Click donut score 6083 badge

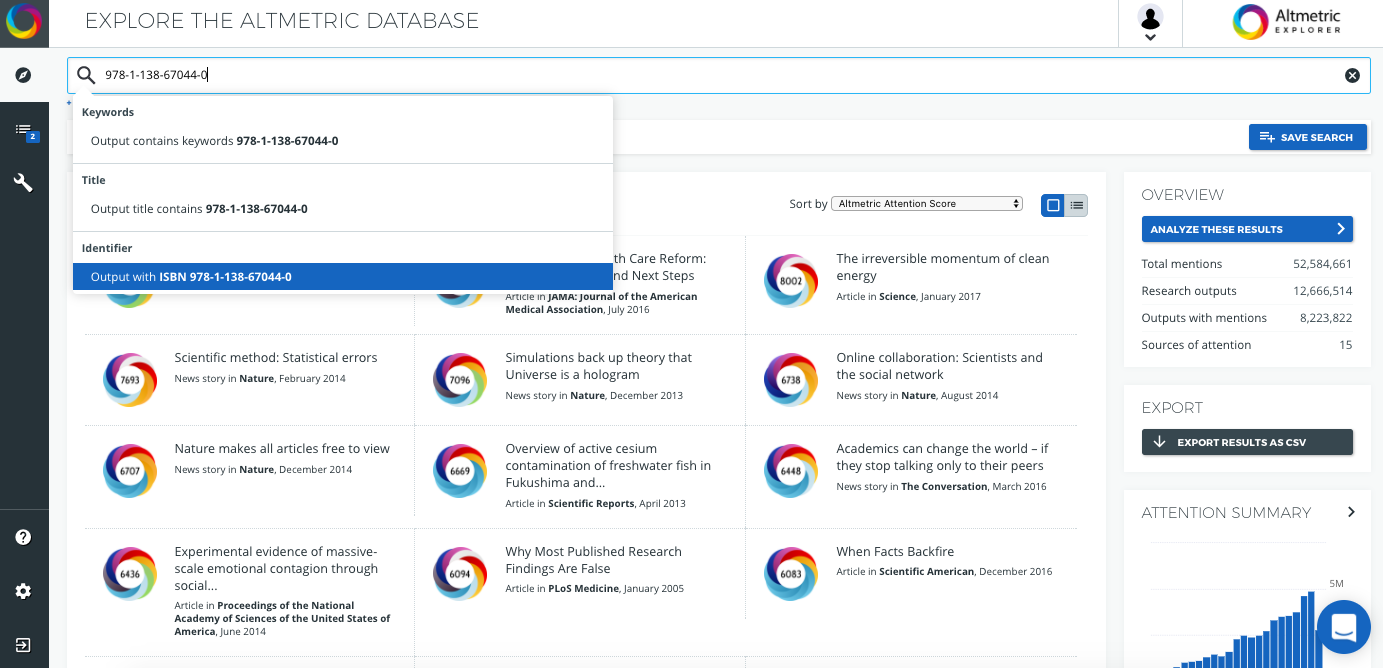pyautogui.click(x=791, y=574)
